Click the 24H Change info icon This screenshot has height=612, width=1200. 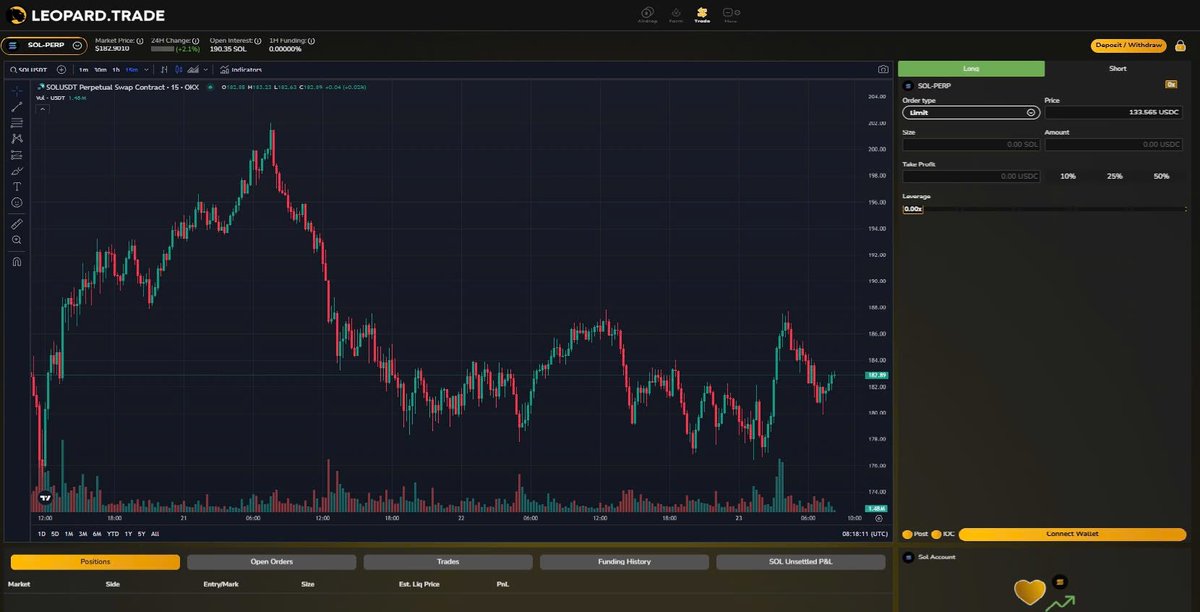pyautogui.click(x=194, y=40)
